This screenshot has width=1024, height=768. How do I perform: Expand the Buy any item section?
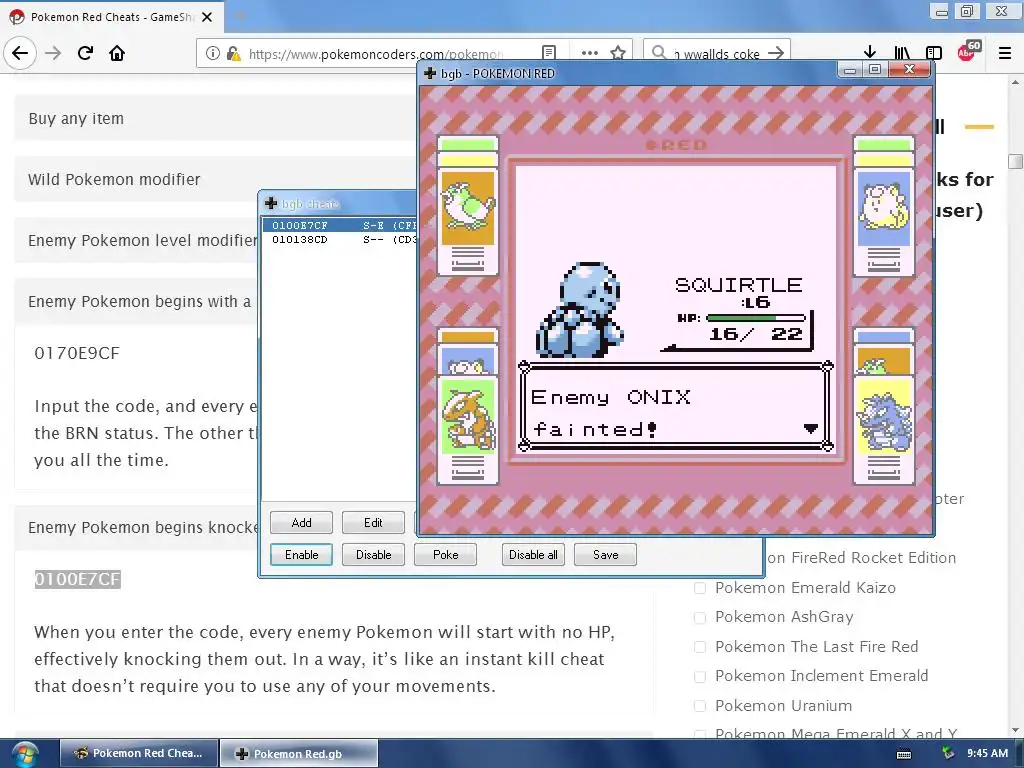point(216,118)
